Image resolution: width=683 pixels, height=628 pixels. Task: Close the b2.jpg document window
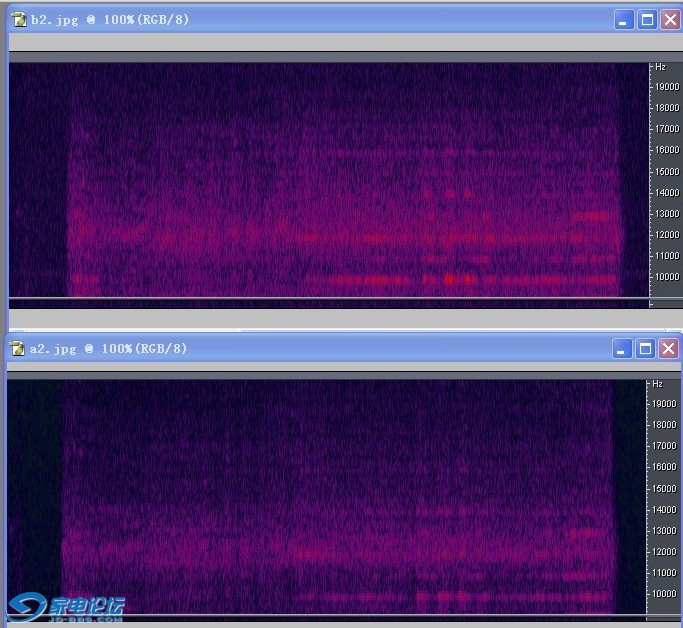pos(668,20)
